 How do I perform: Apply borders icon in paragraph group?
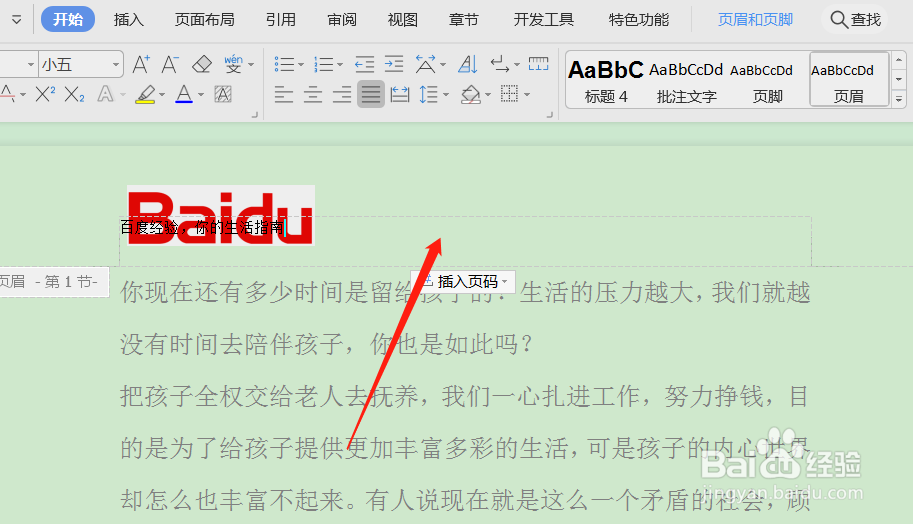pyautogui.click(x=509, y=93)
